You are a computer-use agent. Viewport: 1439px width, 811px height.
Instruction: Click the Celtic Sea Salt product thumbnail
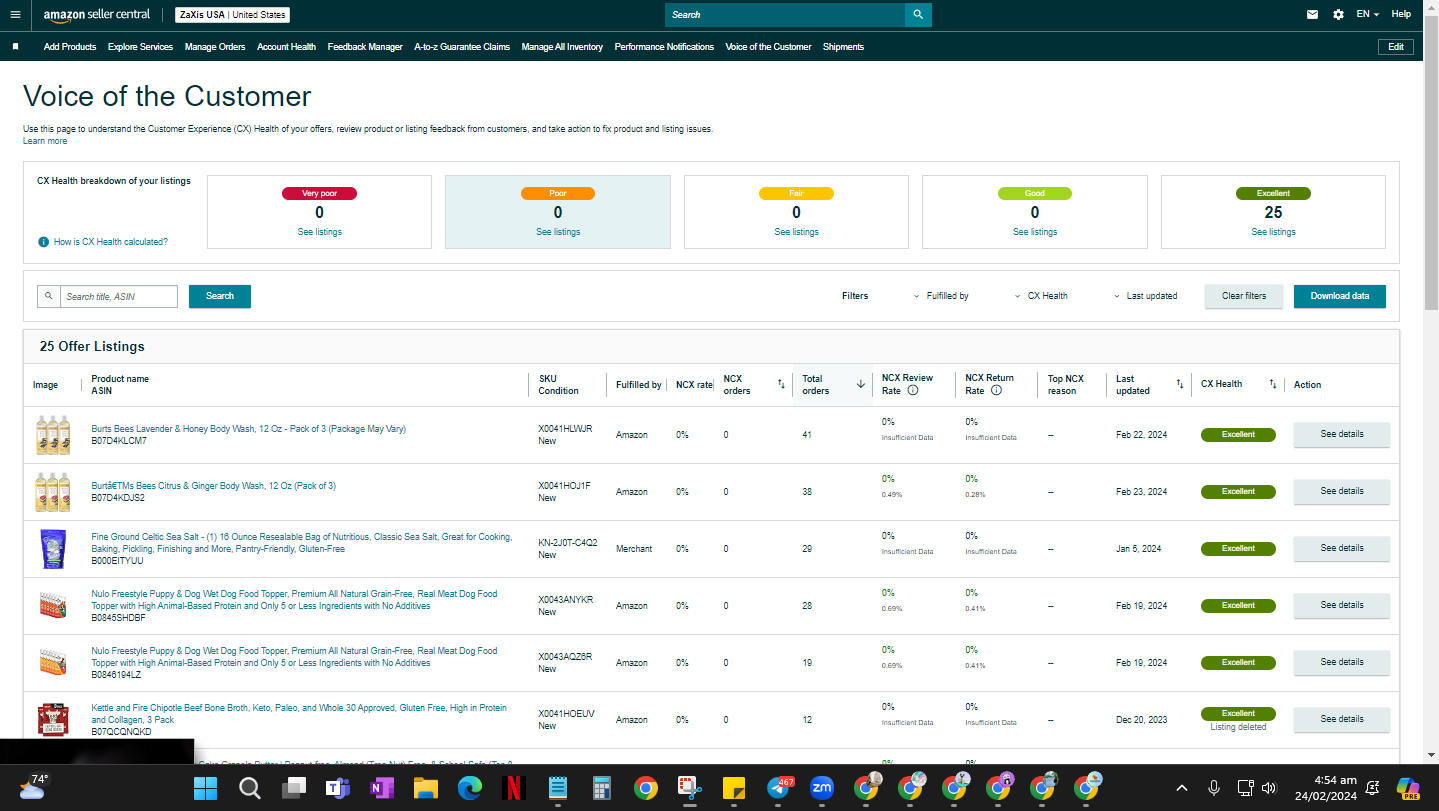click(x=52, y=549)
